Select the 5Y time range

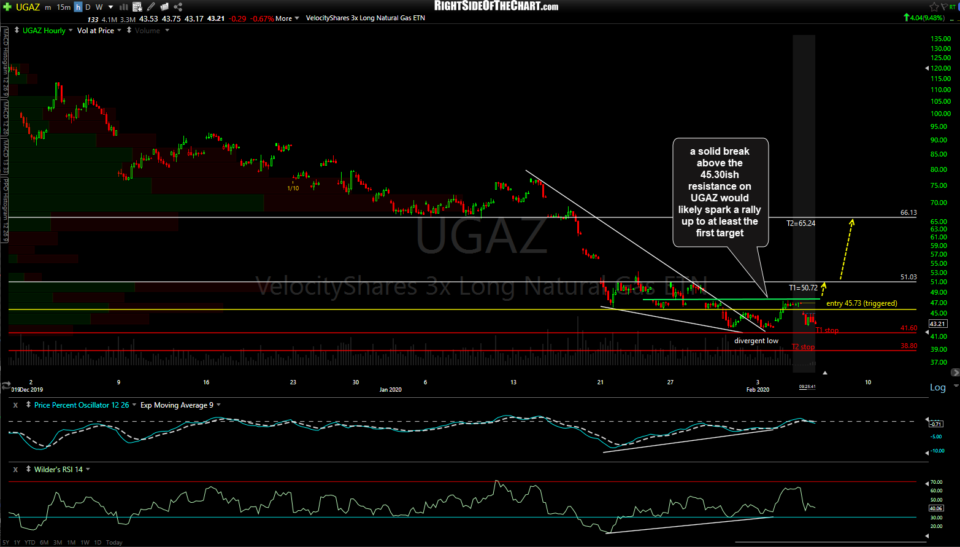coord(6,543)
